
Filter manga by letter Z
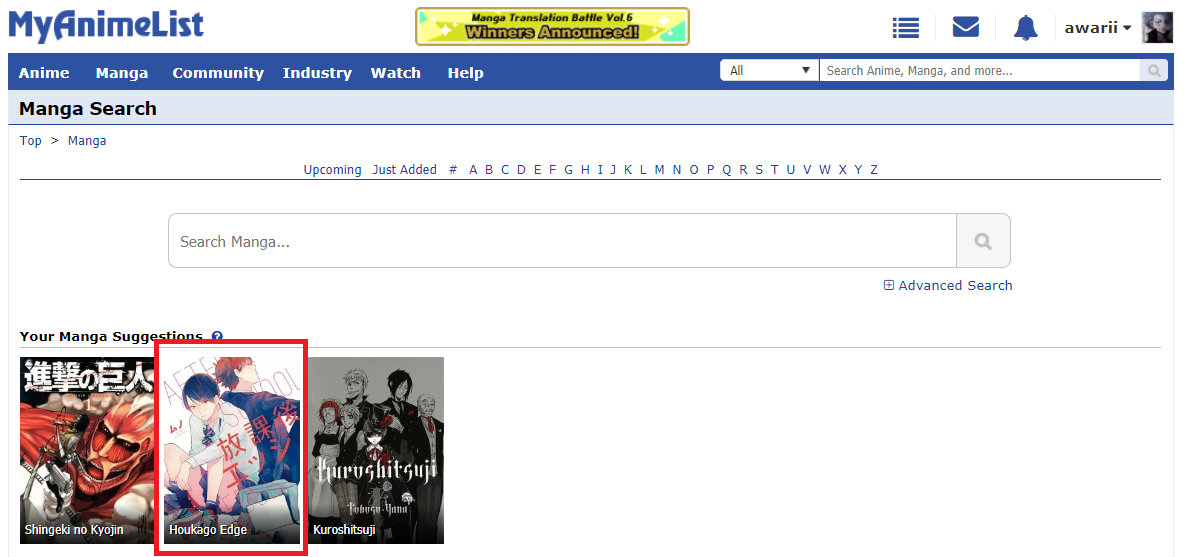coord(874,170)
